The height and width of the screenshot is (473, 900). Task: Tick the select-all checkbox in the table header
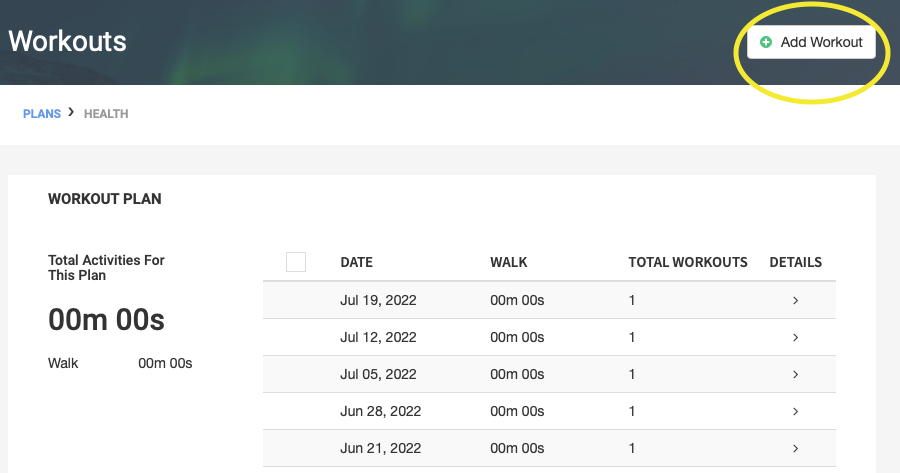[296, 262]
